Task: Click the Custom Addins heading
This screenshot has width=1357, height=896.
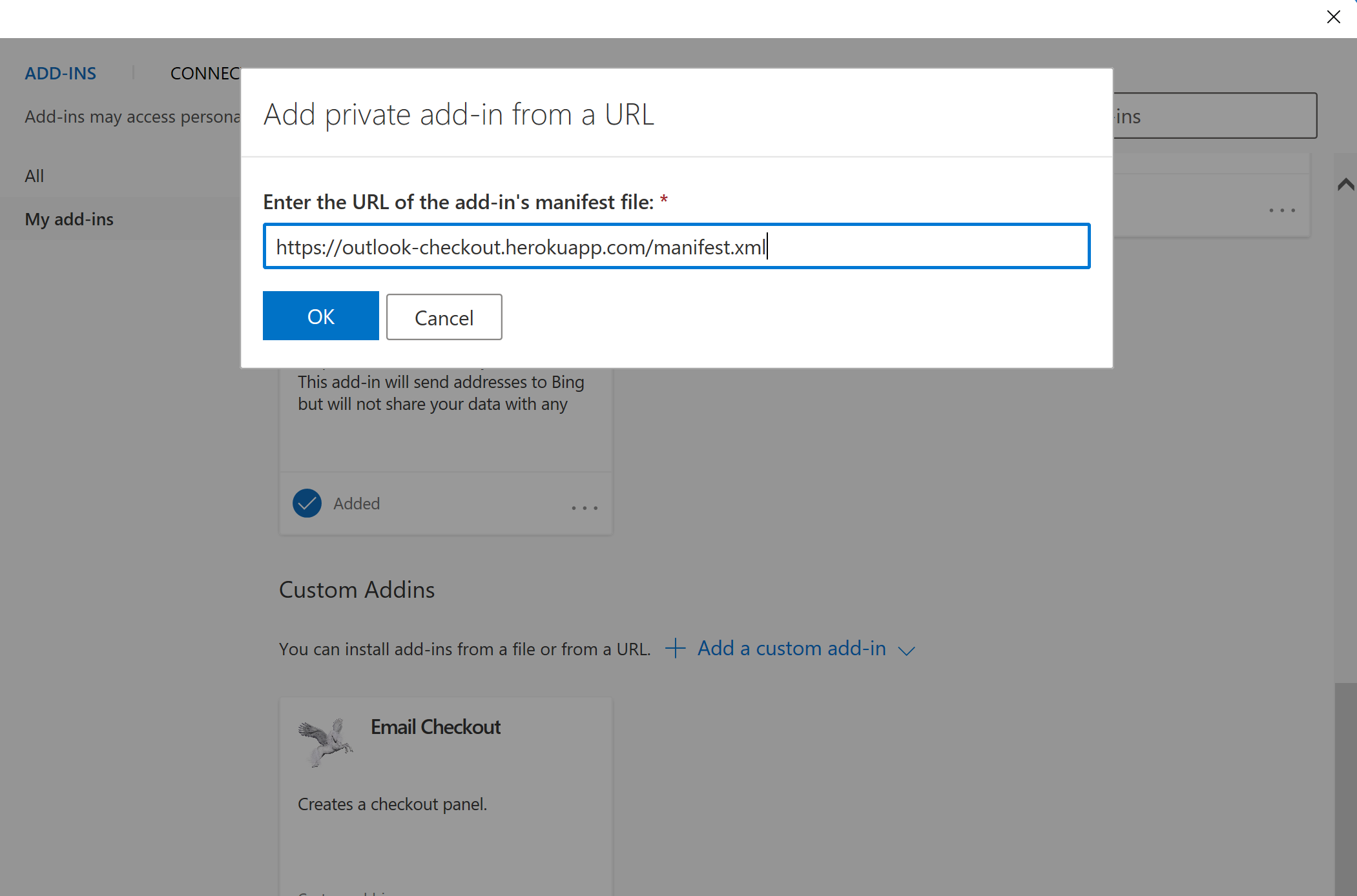Action: click(357, 590)
